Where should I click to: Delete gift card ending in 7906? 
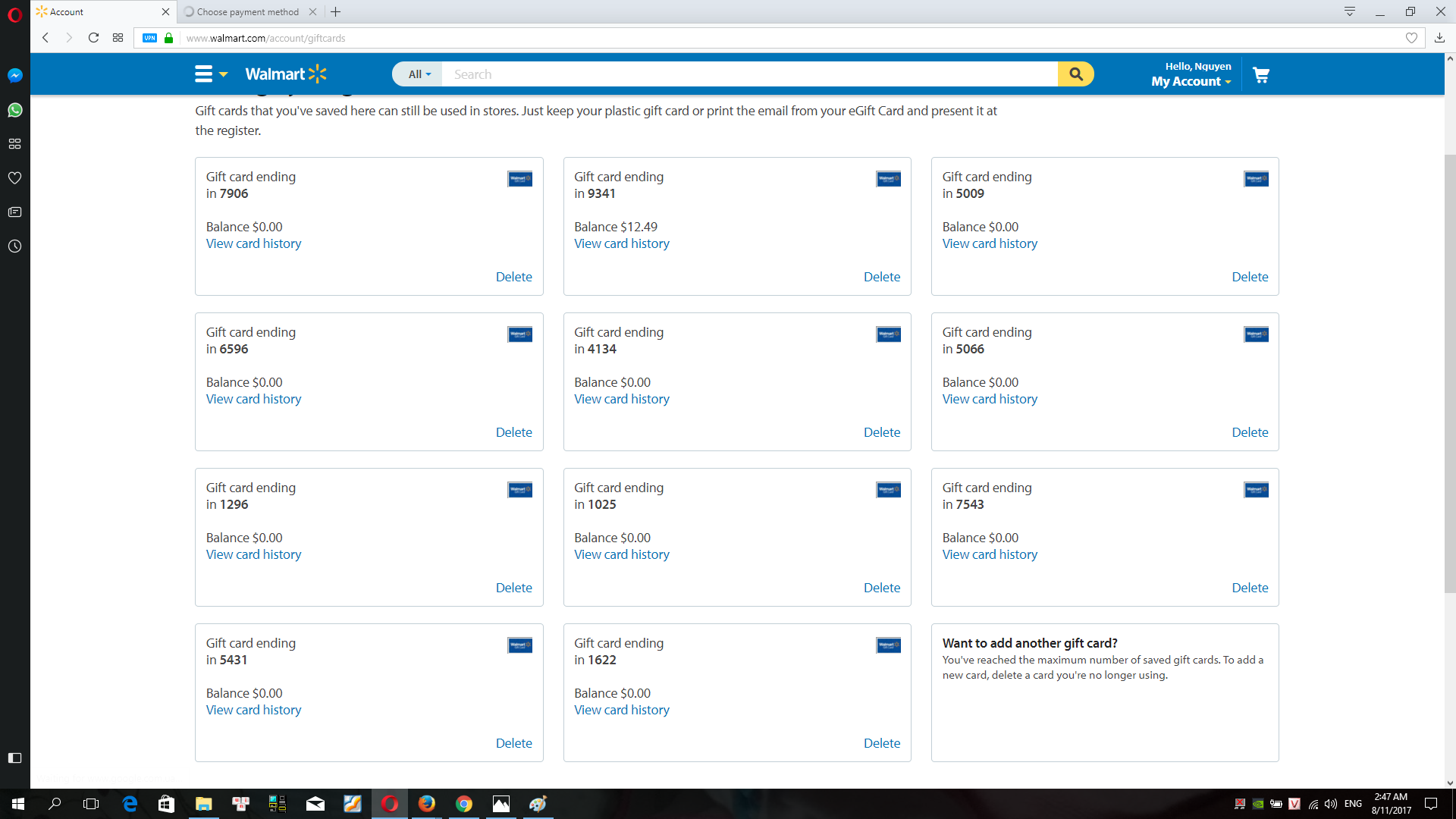click(513, 277)
